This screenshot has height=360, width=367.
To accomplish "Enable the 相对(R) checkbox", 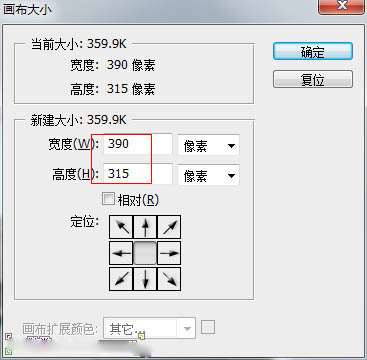I will click(108, 199).
